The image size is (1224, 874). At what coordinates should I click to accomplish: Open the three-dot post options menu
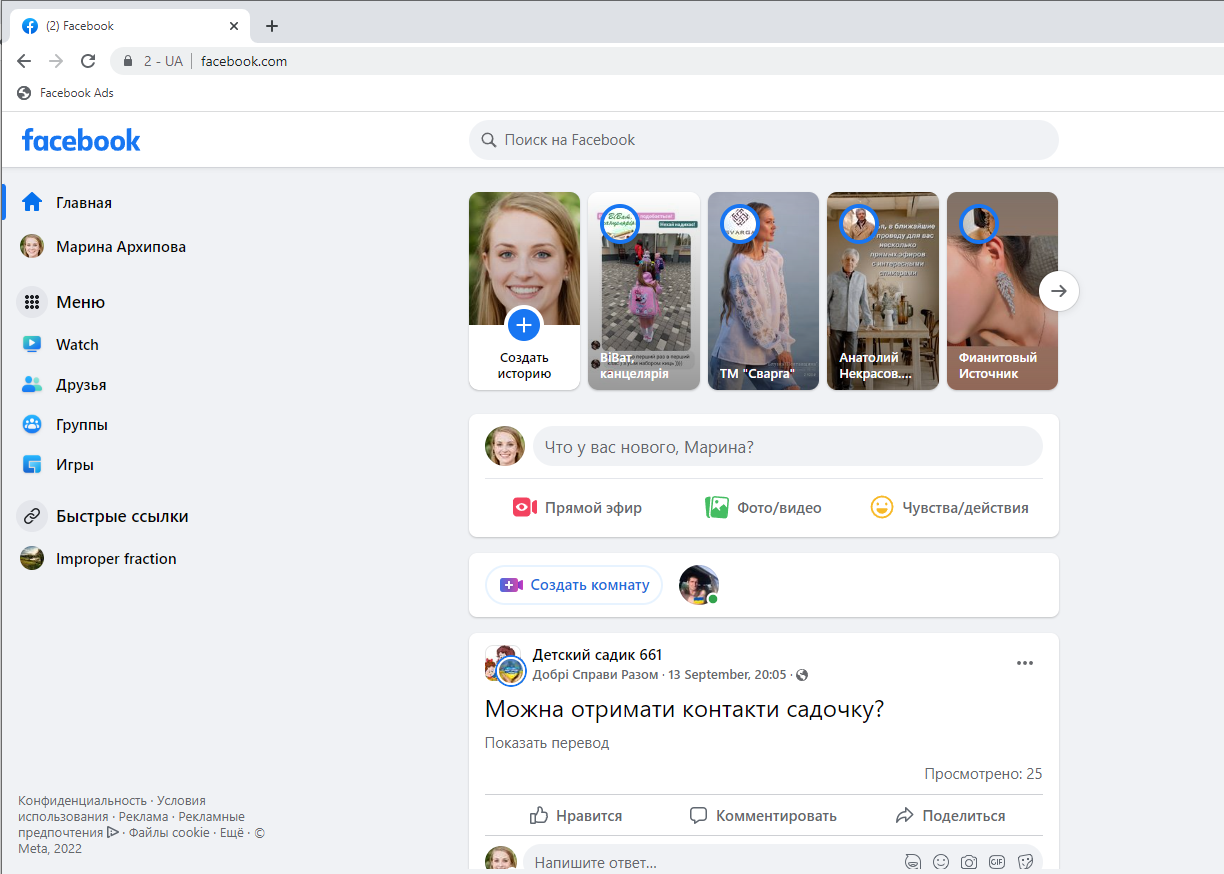pos(1024,663)
